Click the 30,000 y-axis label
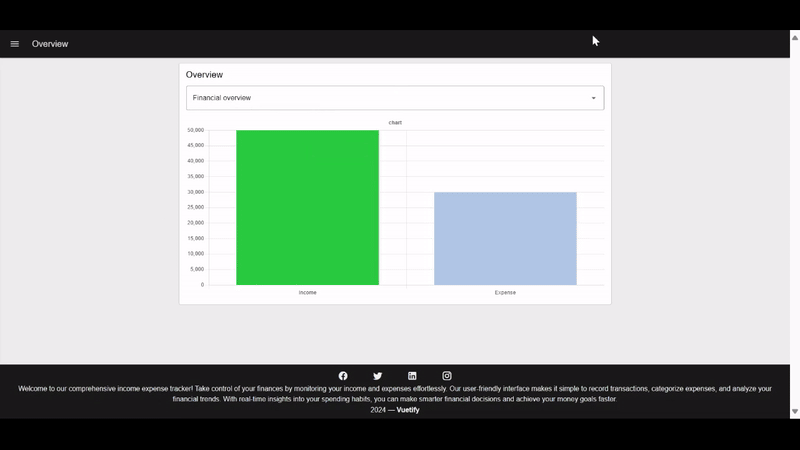The height and width of the screenshot is (450, 800). tap(194, 192)
